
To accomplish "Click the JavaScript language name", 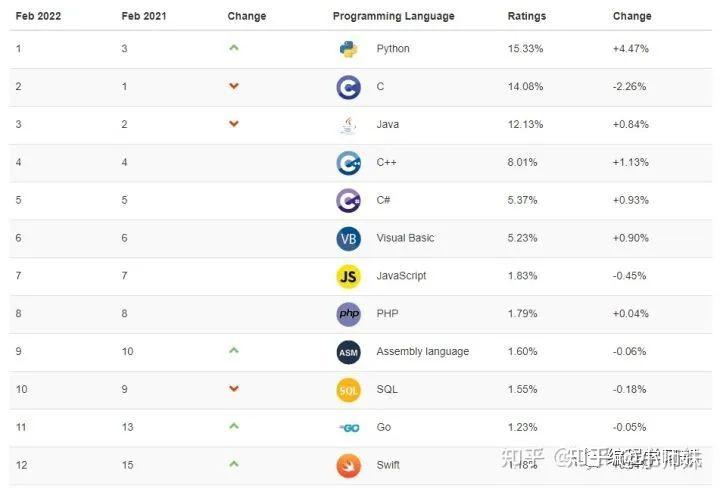I will pyautogui.click(x=401, y=276).
